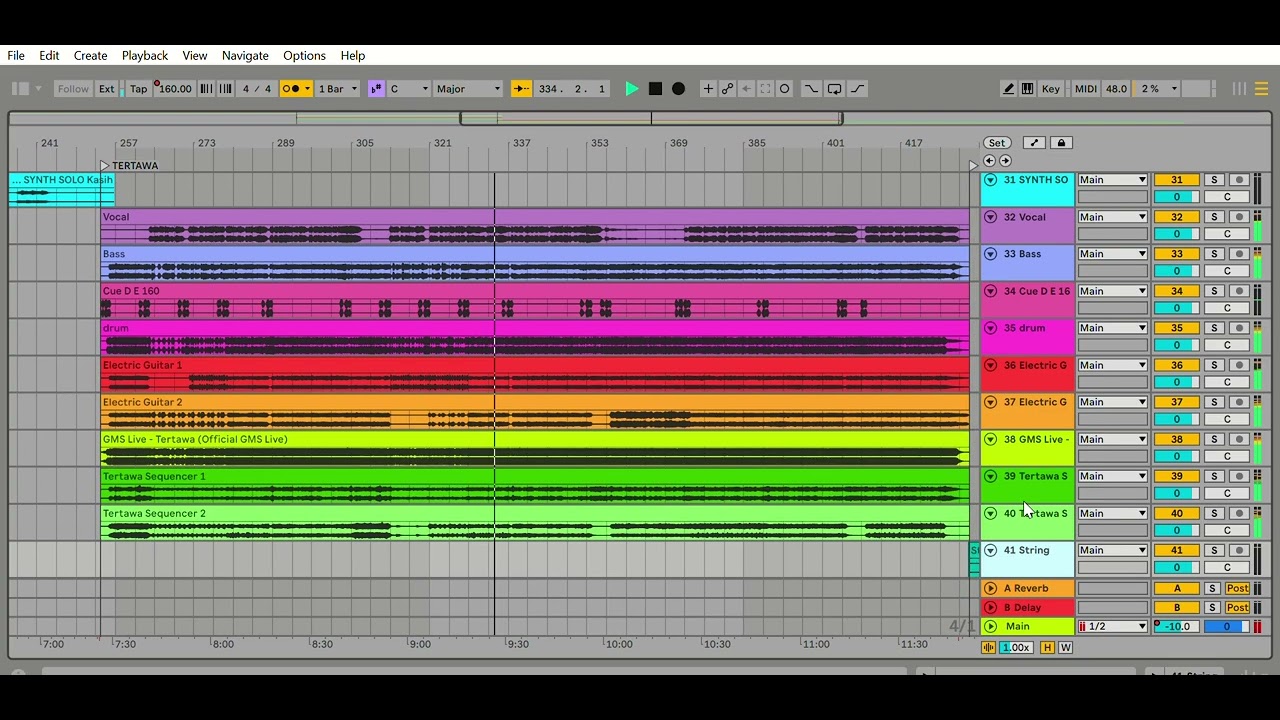Adjust track 33 Bass volume slider
This screenshot has width=1280, height=720.
1176,271
